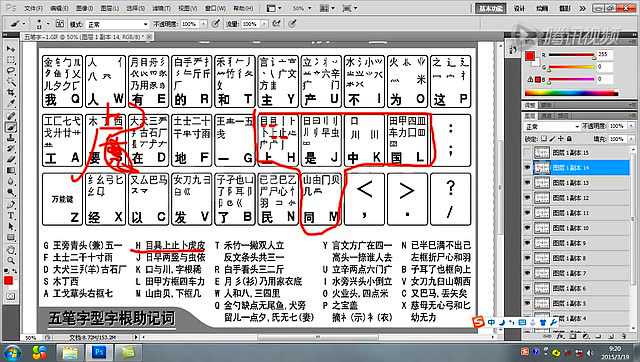Hide layer 图层 1 副本 14
Image resolution: width=640 pixels, height=362 pixels.
[527, 168]
